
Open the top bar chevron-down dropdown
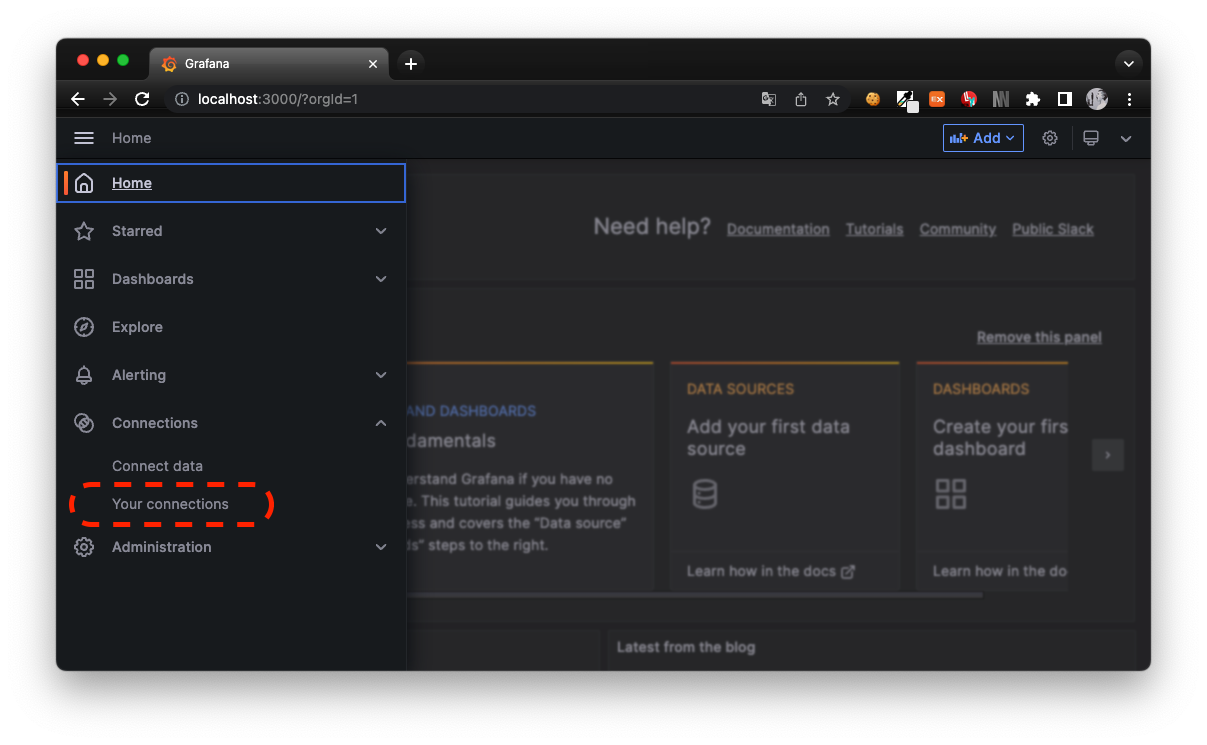coord(1126,138)
